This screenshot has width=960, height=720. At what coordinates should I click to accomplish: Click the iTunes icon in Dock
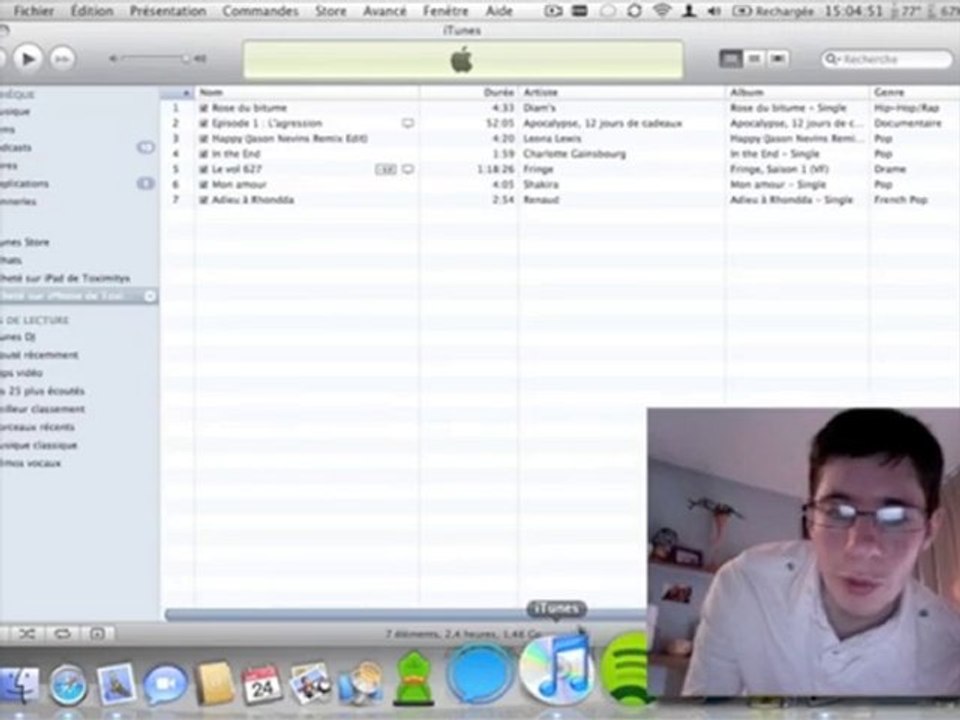557,669
